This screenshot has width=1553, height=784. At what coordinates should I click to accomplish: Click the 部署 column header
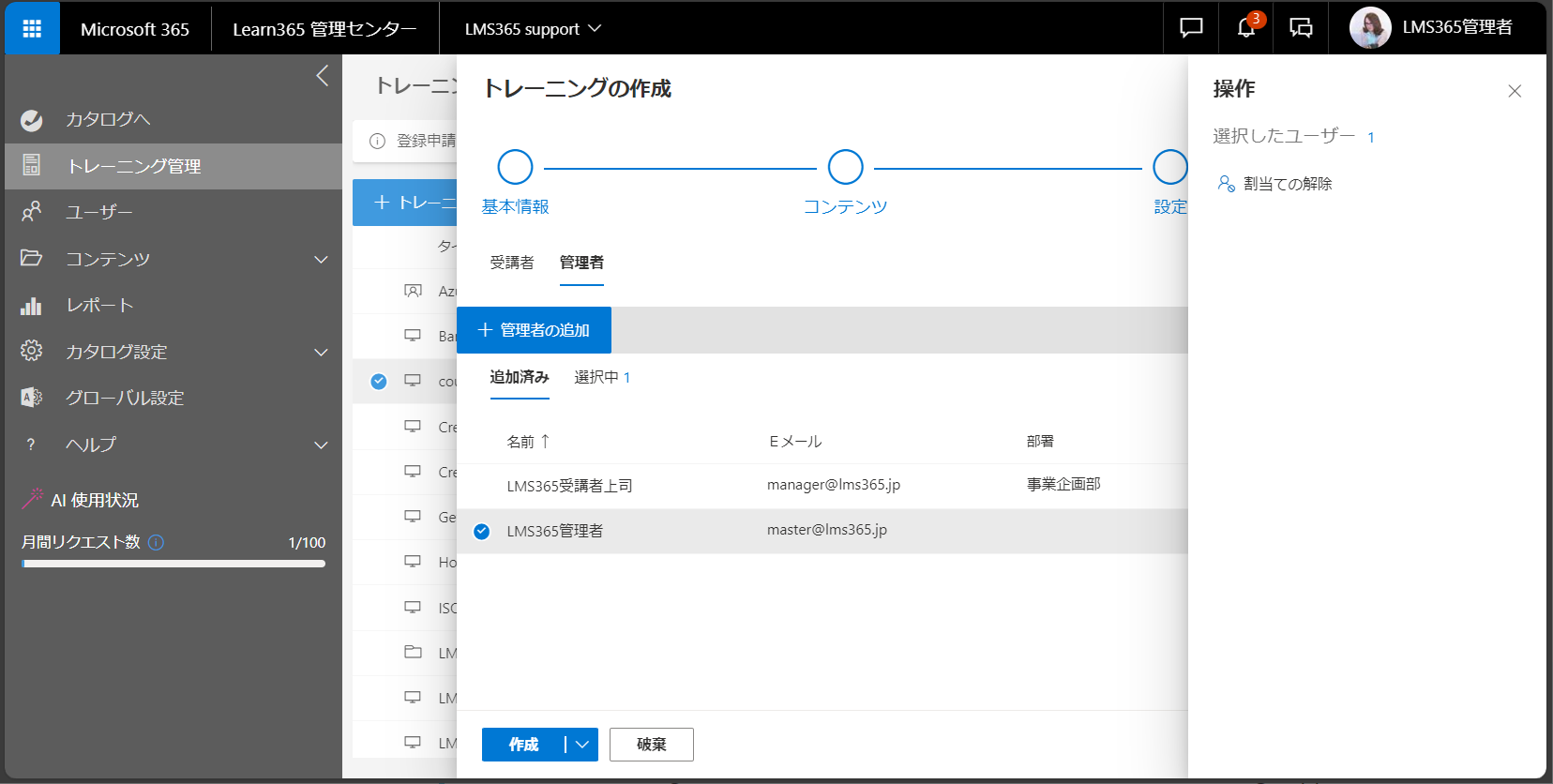pos(1040,441)
